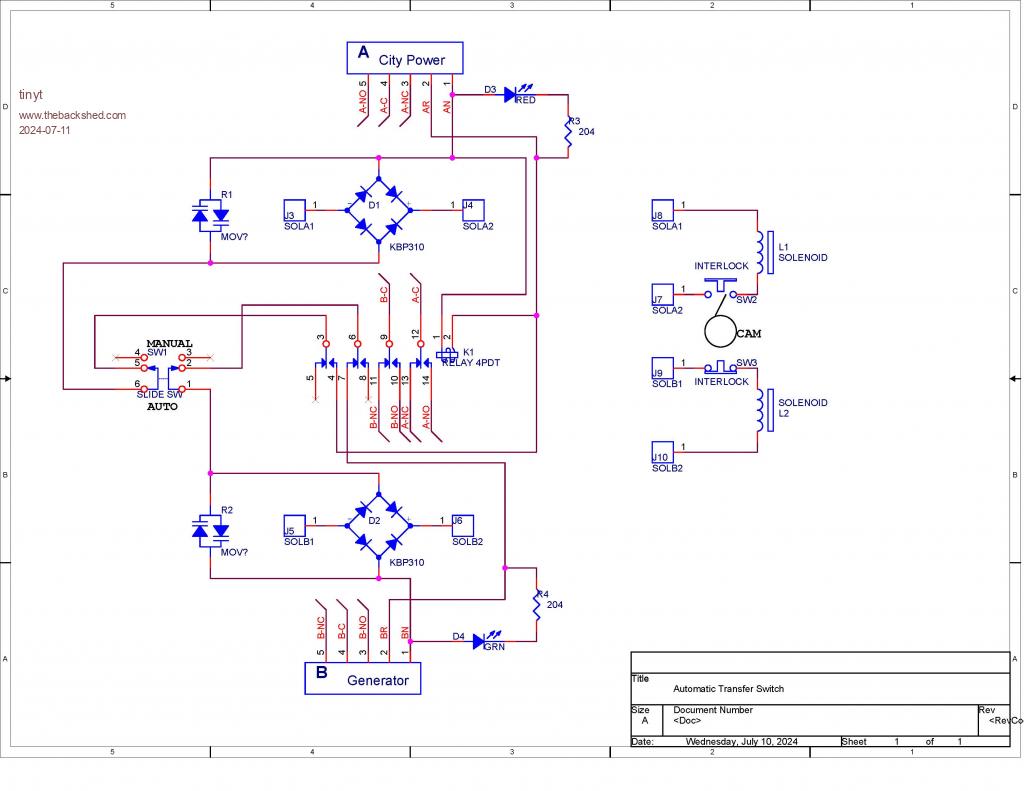Screen dimensions: 1024x791
Task: Click the D3 red LED symbol
Action: point(510,95)
